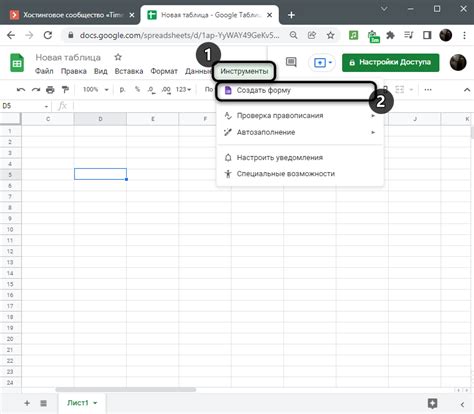Click the present to meeting button
474x414 pixels.
(321, 62)
